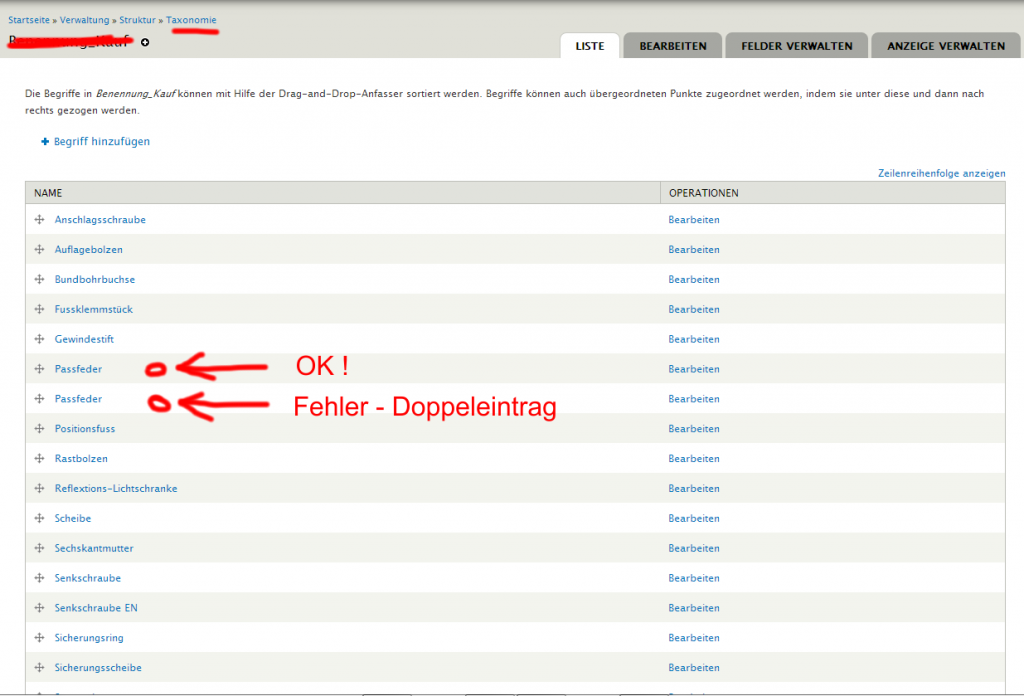Image resolution: width=1024 pixels, height=696 pixels.
Task: Select the drag handle next to Sechskantmutter
Action: pos(40,549)
